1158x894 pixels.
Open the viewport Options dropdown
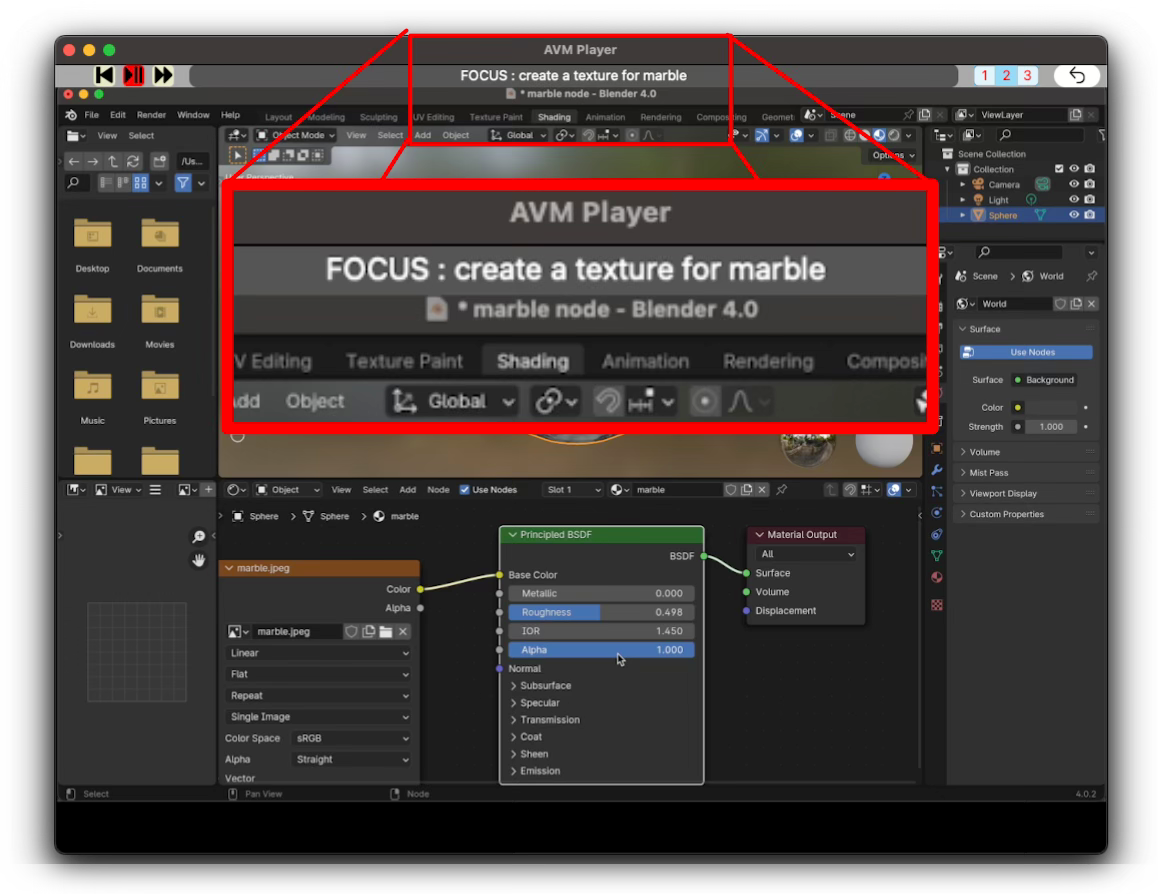[893, 155]
